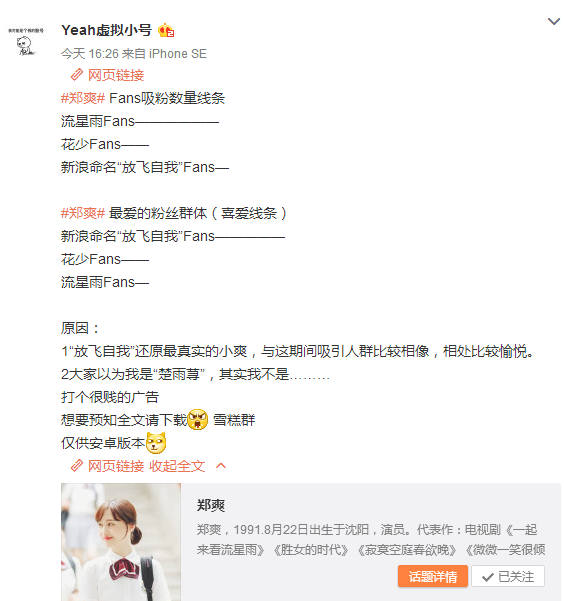
Task: Open the 郑爽 topic card title
Action: coord(211,505)
